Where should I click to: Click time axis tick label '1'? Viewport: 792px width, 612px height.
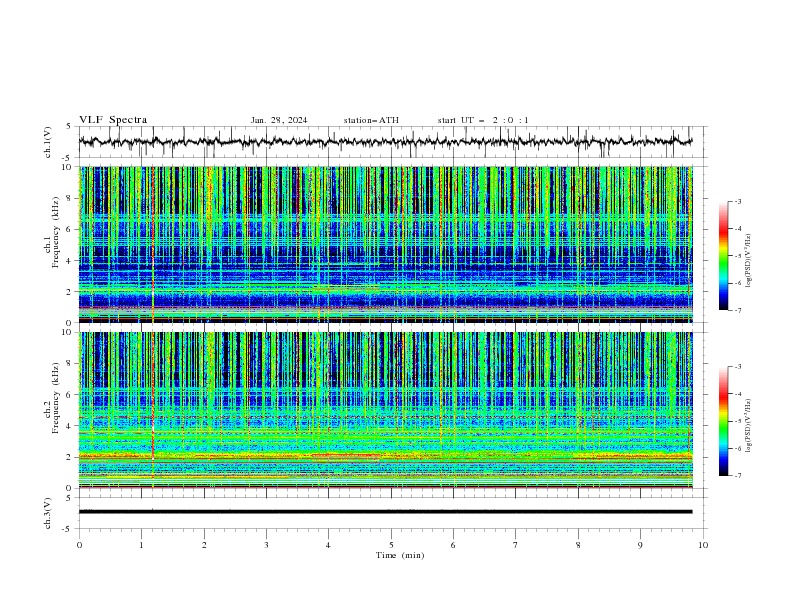click(x=141, y=545)
